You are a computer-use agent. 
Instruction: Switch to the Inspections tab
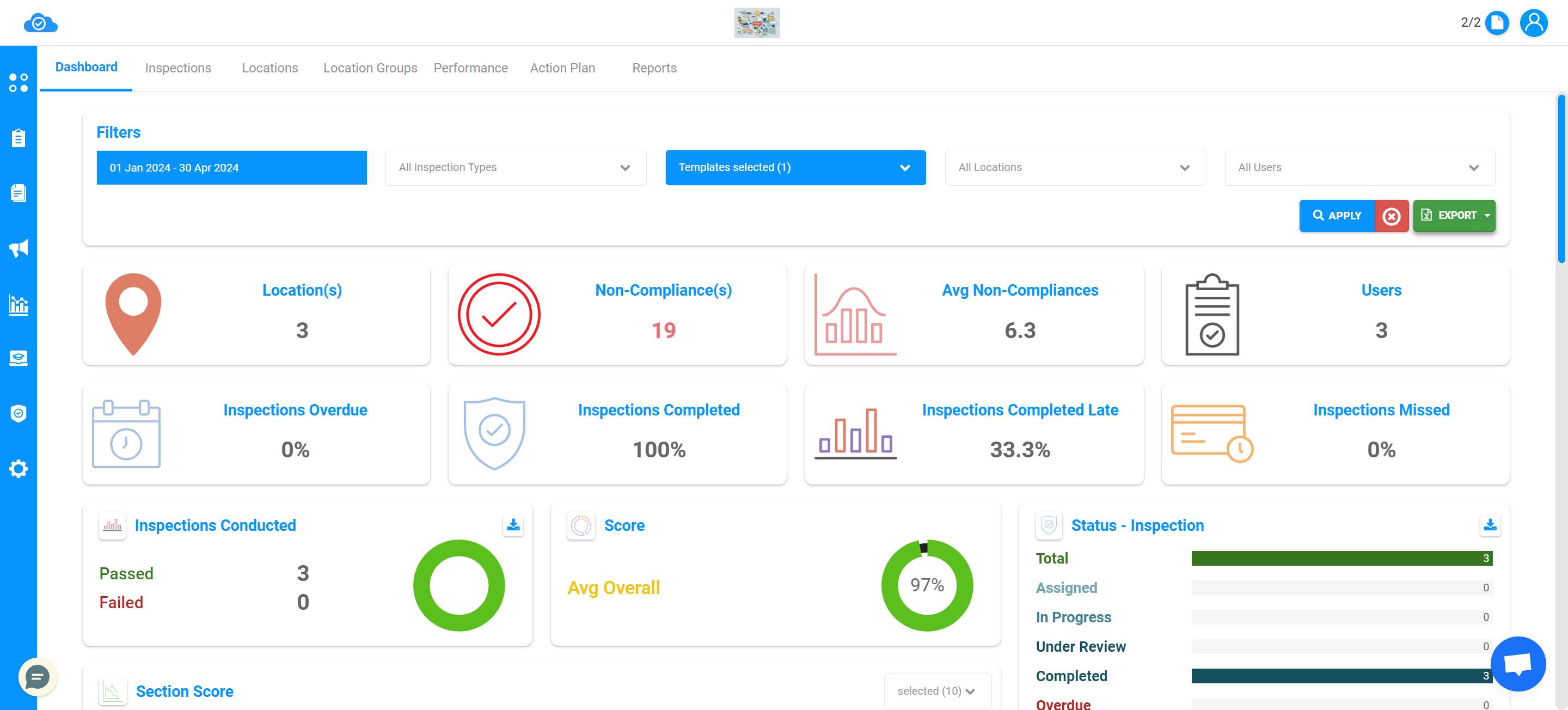pos(177,68)
